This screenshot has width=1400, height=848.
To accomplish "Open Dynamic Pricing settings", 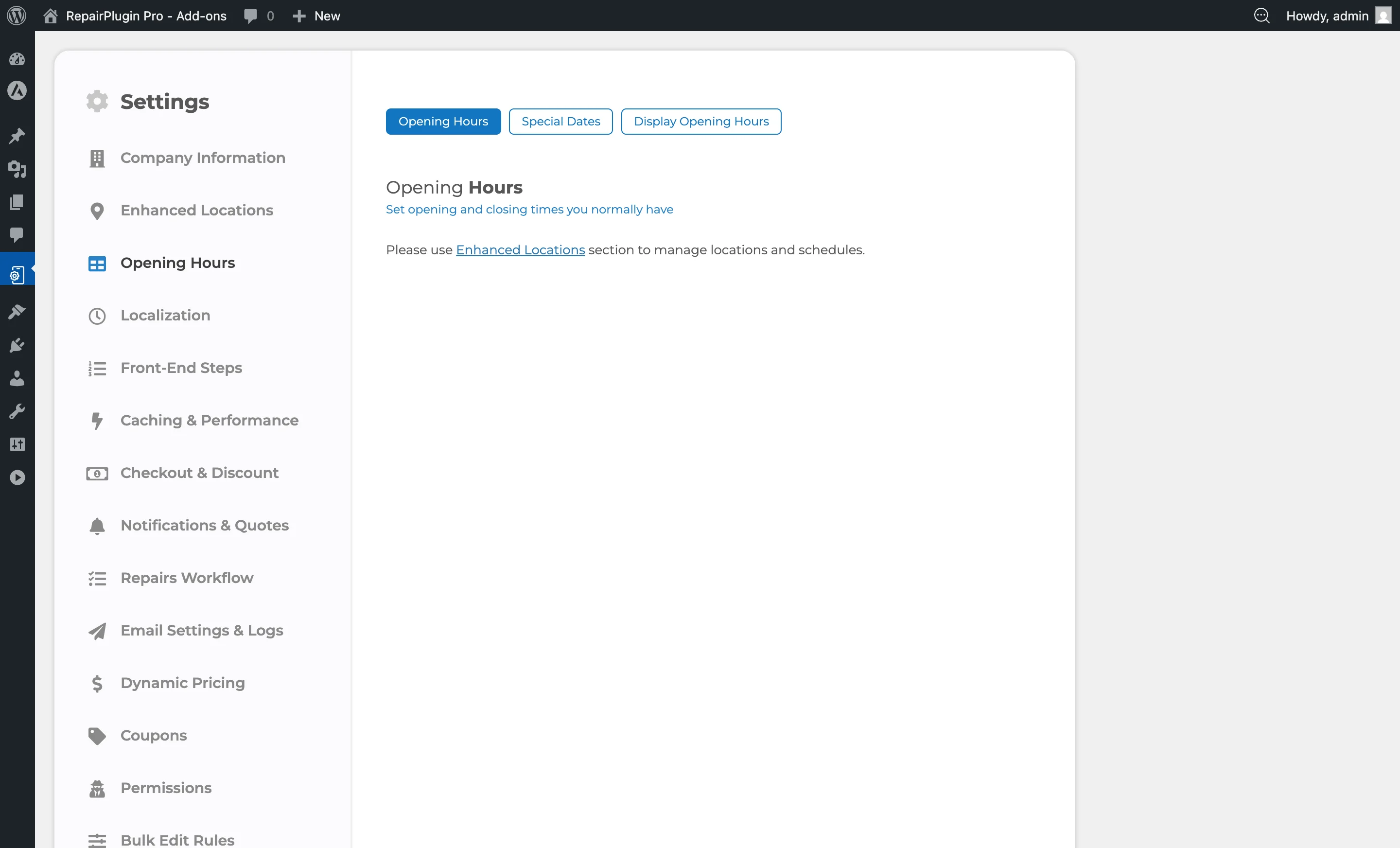I will coord(182,683).
